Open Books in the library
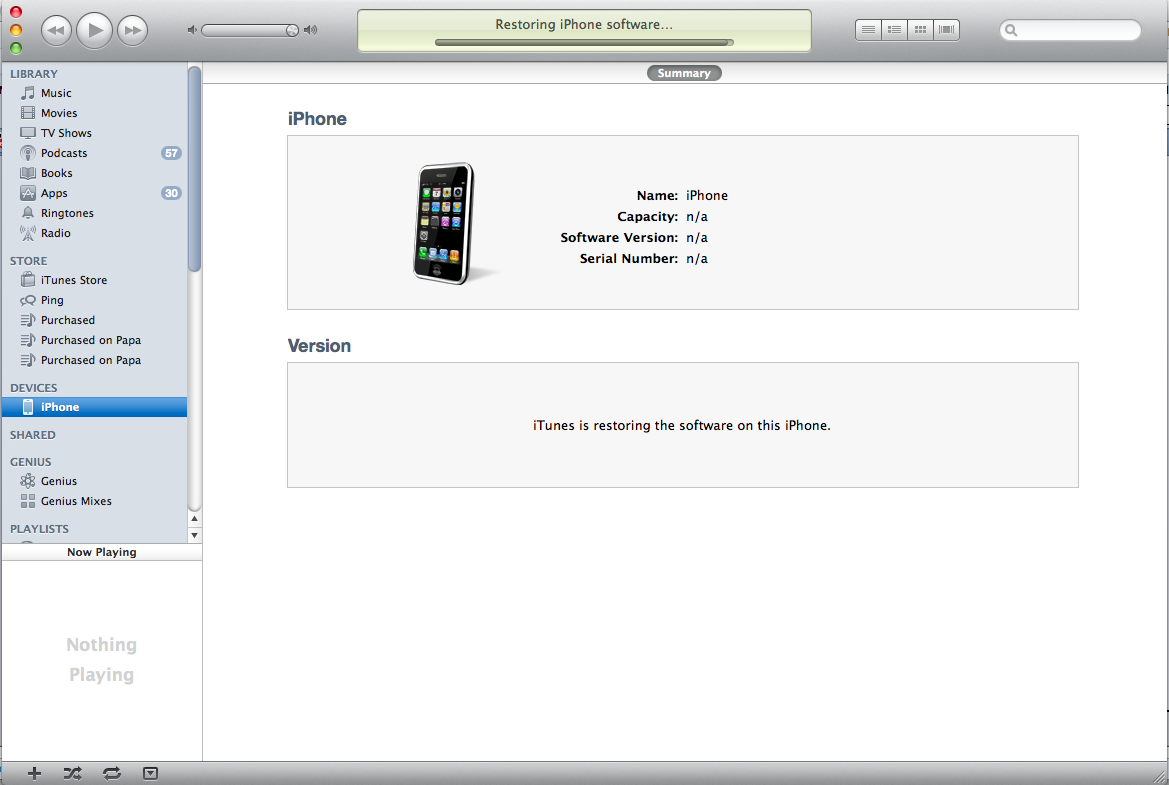1169x785 pixels. pos(94,173)
